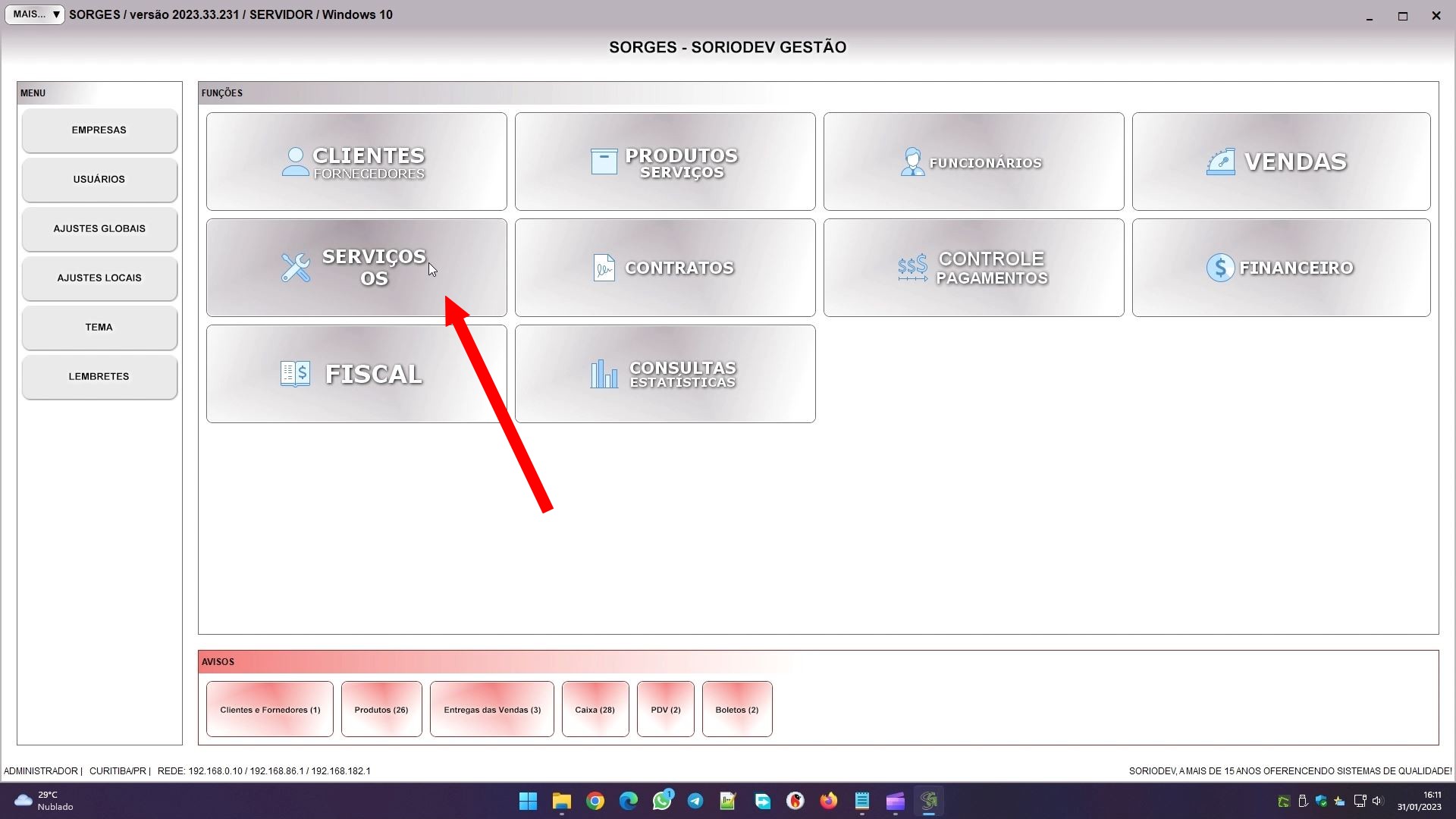Click the REDE: 192.168.0.10 status text

coord(264,771)
